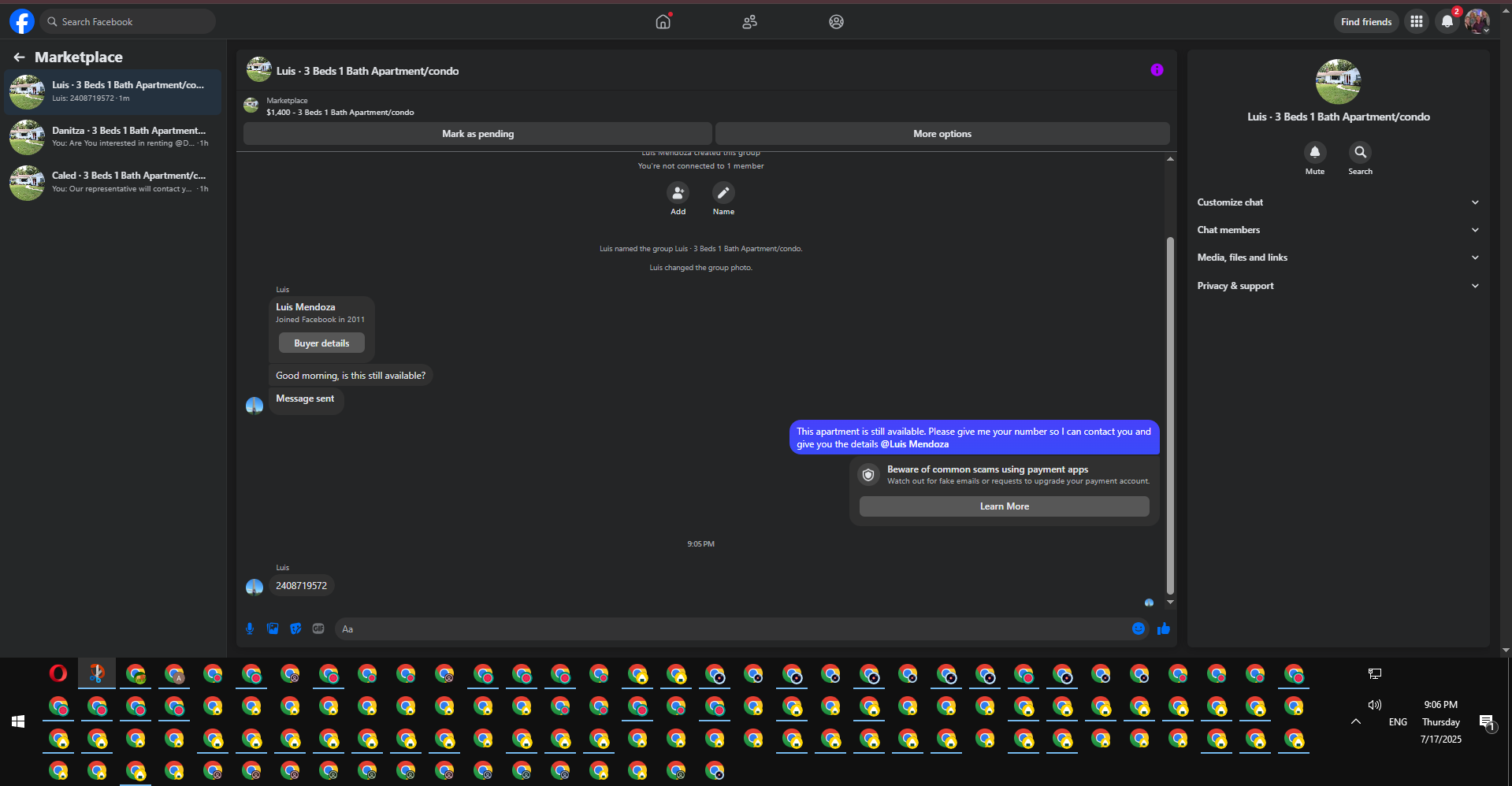Toggle the purple conversation information icon

1157,70
